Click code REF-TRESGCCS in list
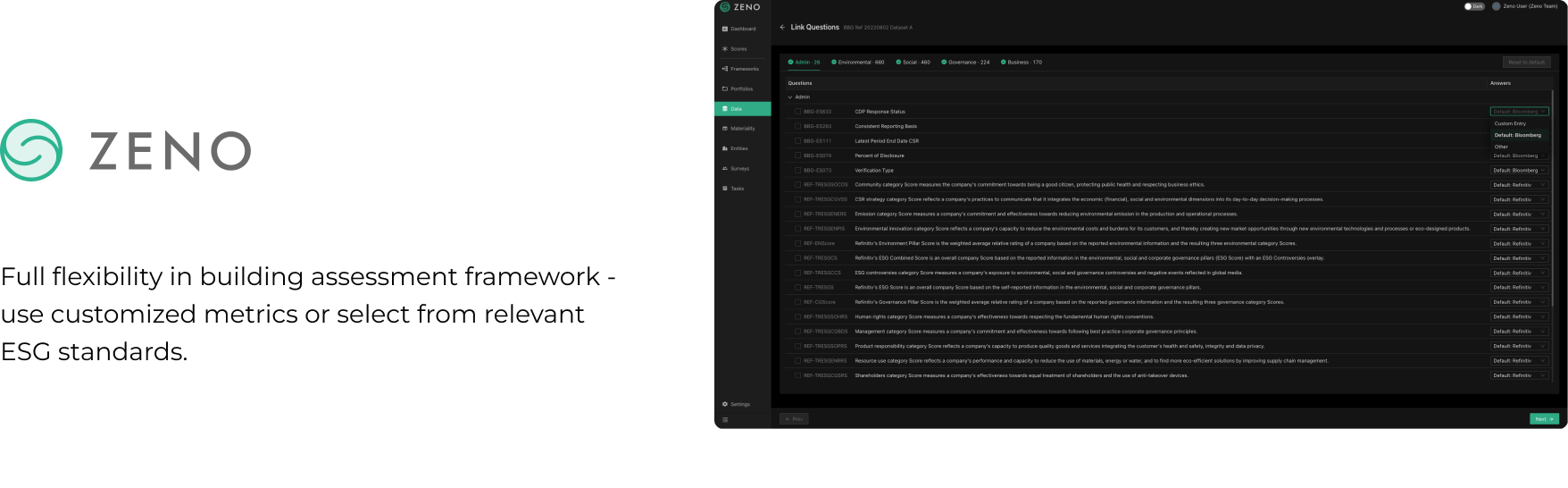 pos(822,273)
